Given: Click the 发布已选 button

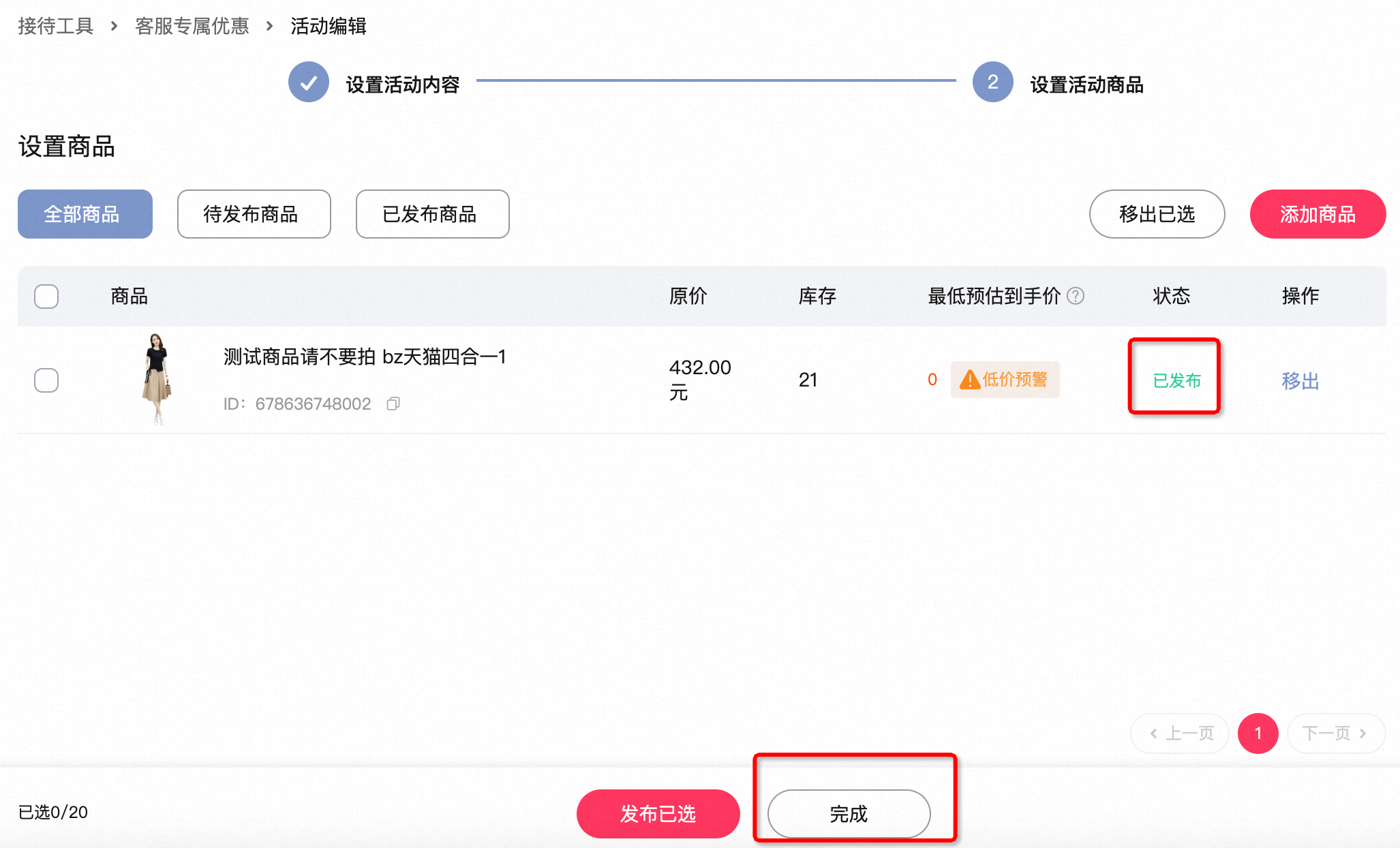Looking at the screenshot, I should [658, 814].
